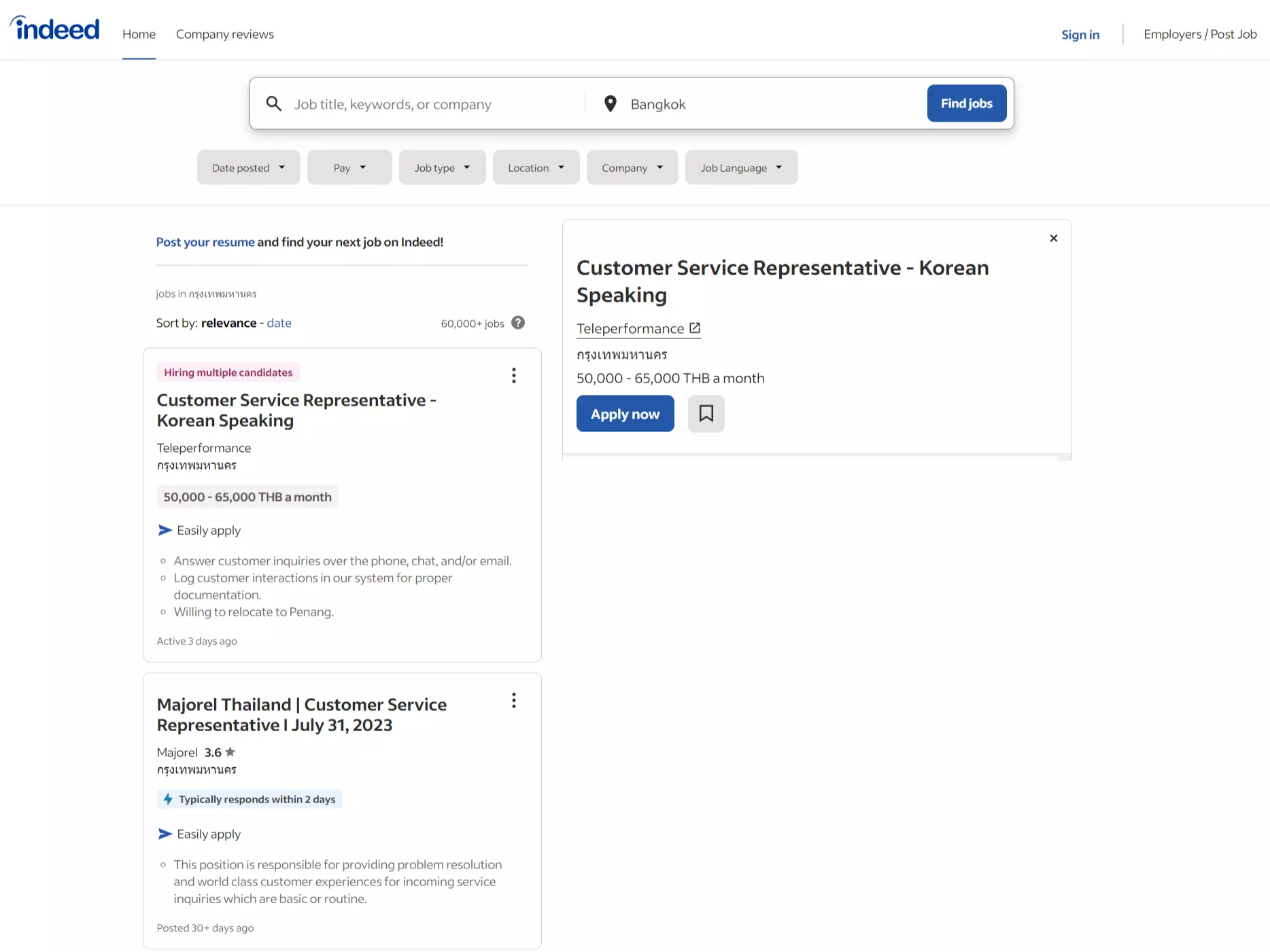Click job title heading in details panel
Viewport: 1270px width, 952px height.
click(783, 281)
